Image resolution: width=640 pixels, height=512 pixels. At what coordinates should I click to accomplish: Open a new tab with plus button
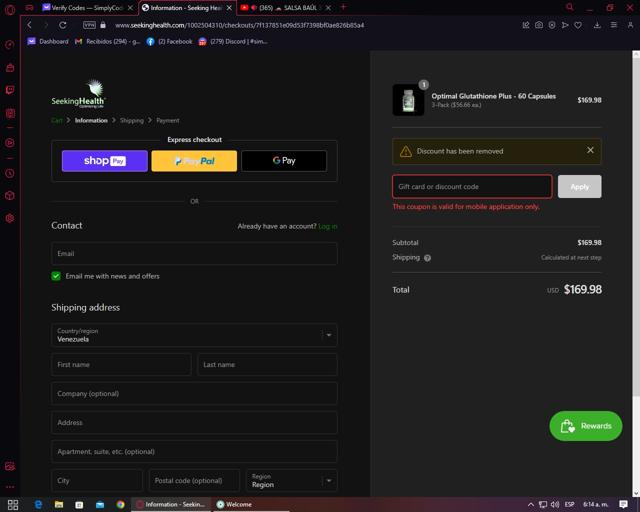[343, 7]
